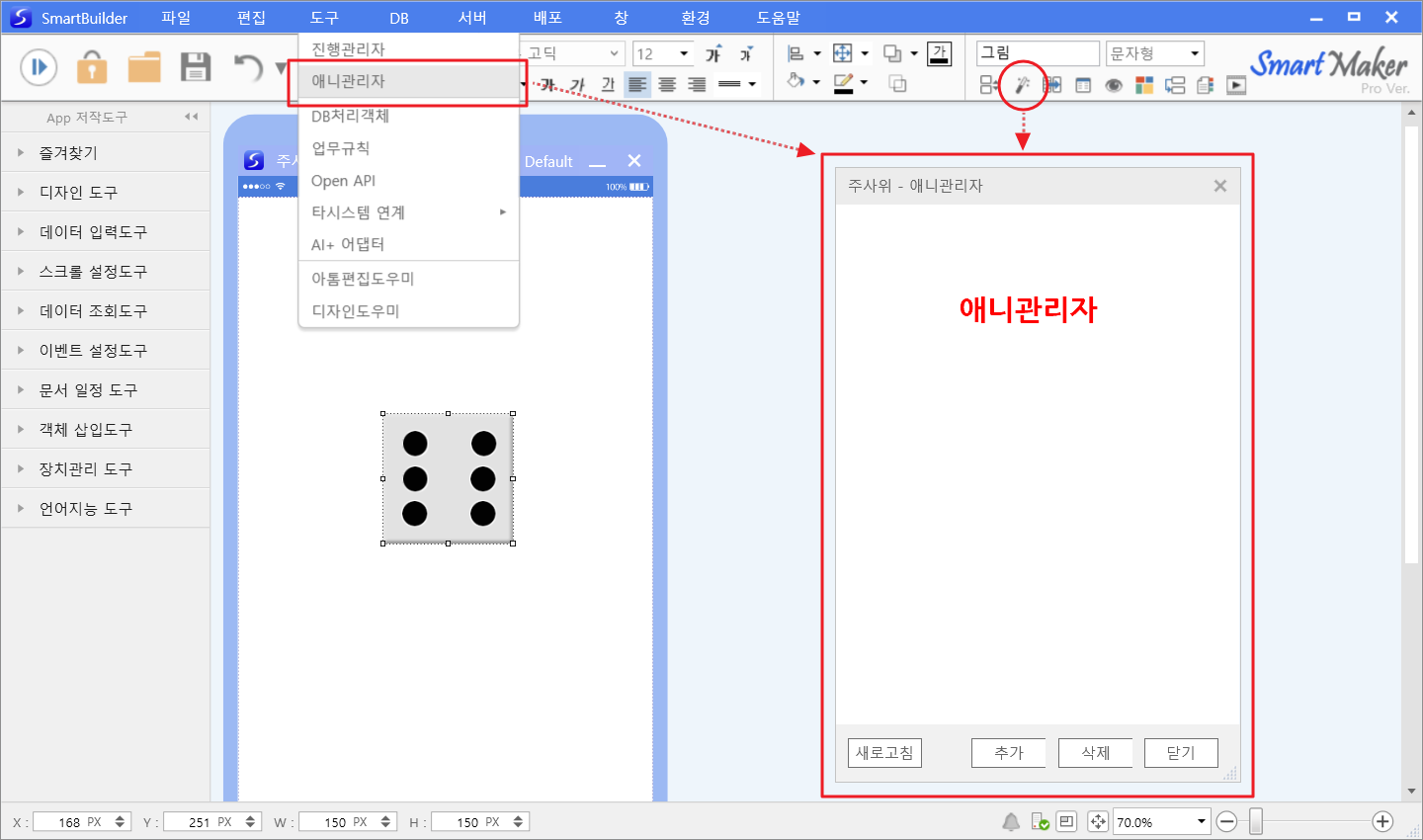Increase font size with the up-arrow 가 icon

pyautogui.click(x=713, y=53)
